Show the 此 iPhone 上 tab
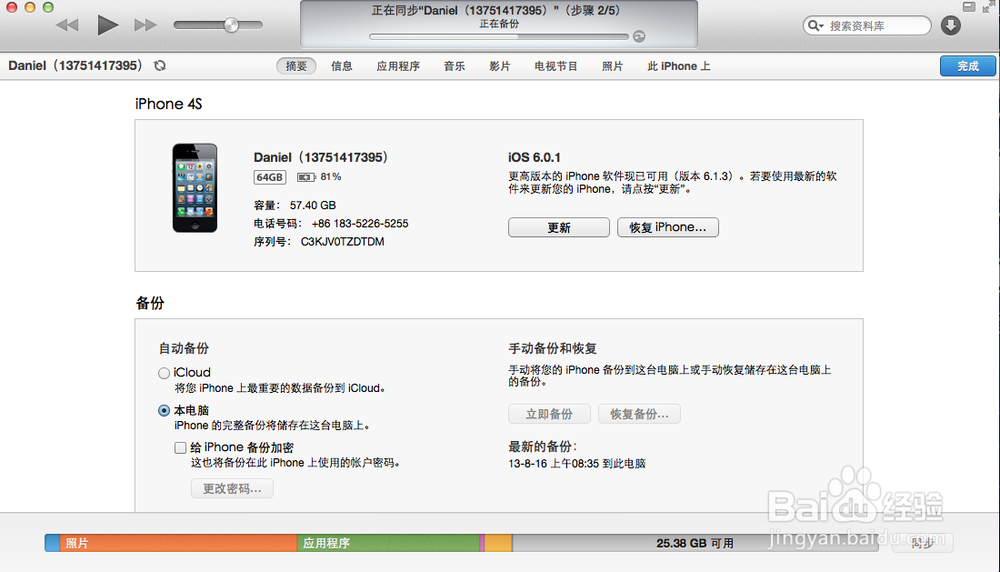 coord(679,66)
